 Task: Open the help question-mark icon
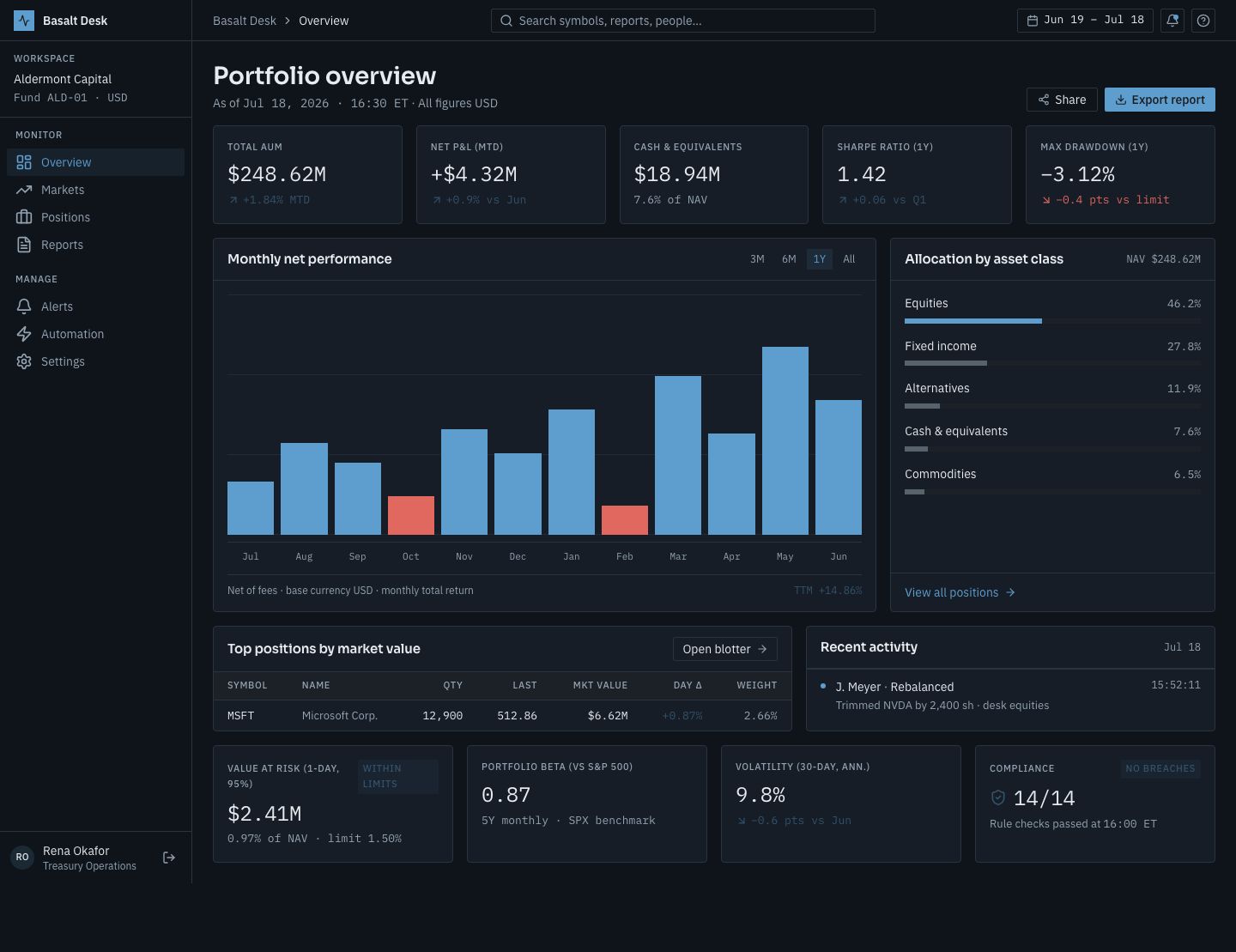[1203, 21]
